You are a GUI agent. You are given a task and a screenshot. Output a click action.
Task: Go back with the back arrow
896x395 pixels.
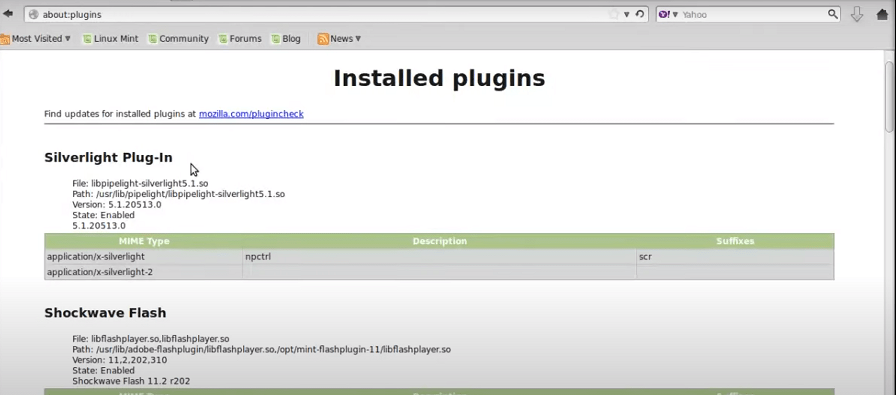click(x=8, y=14)
